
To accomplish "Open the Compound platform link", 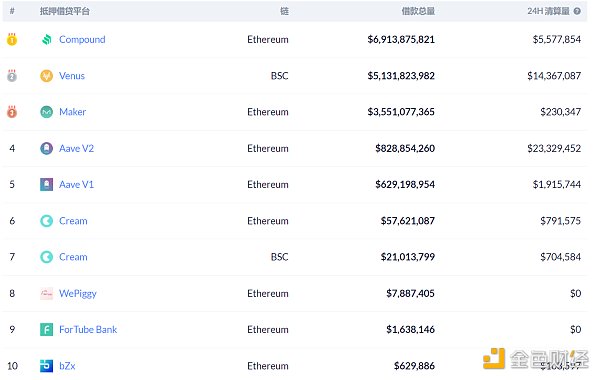I will tap(82, 39).
